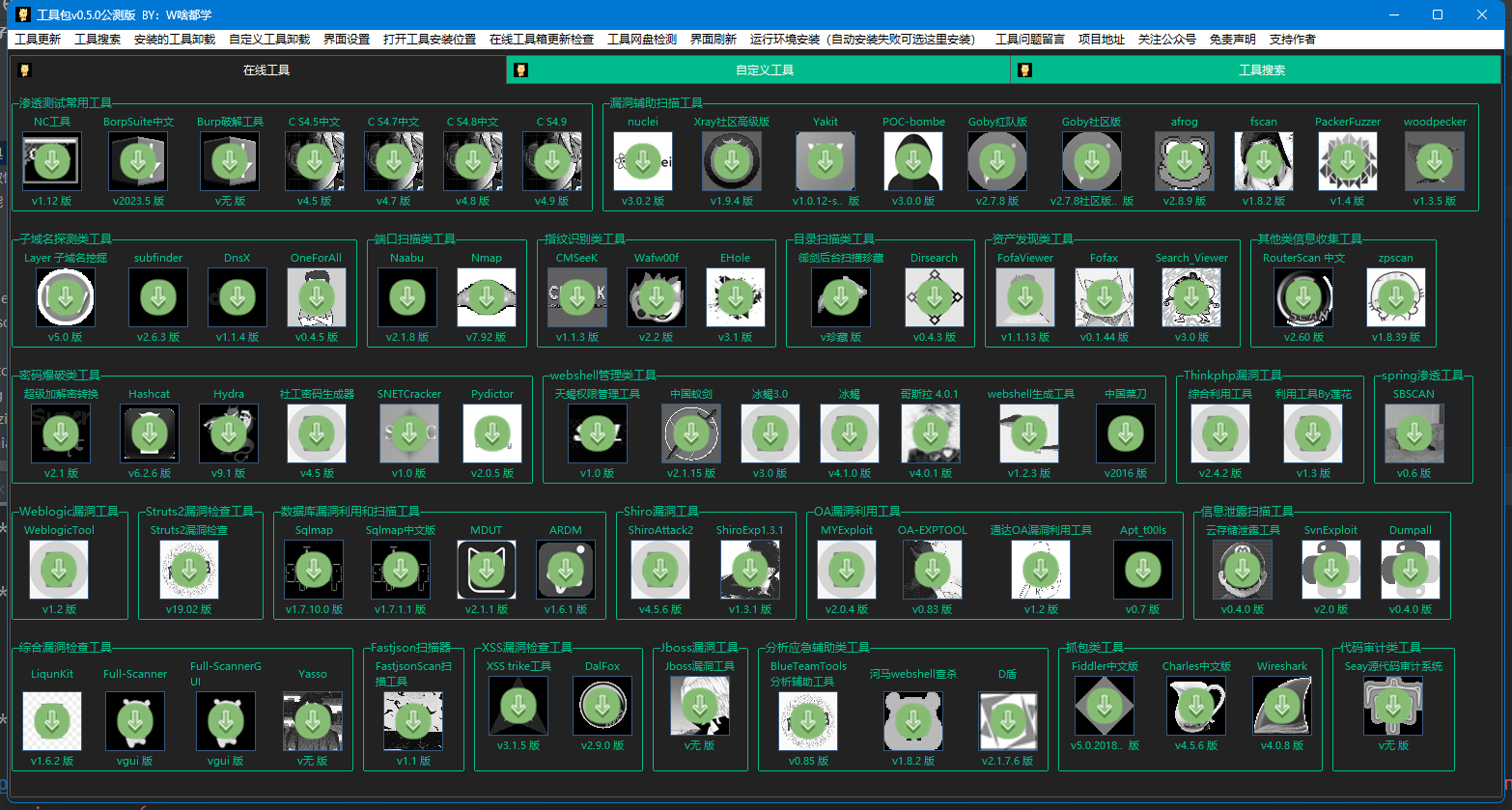Image resolution: width=1512 pixels, height=810 pixels.
Task: Download the NC工具 icon
Action: [x=52, y=161]
